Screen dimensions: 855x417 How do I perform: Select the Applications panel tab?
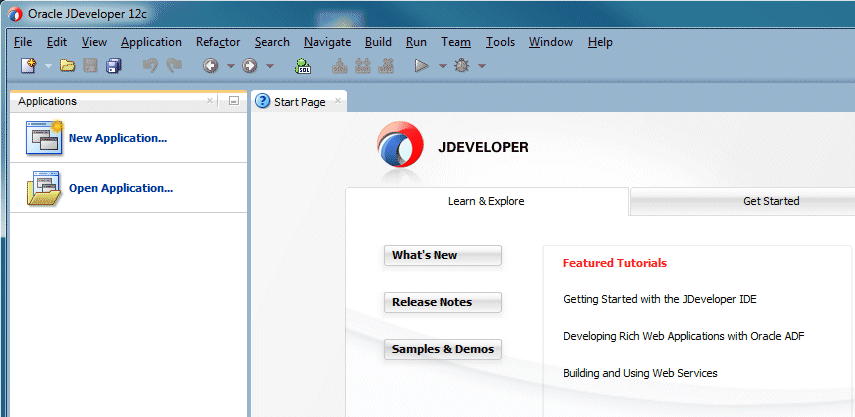coord(47,101)
